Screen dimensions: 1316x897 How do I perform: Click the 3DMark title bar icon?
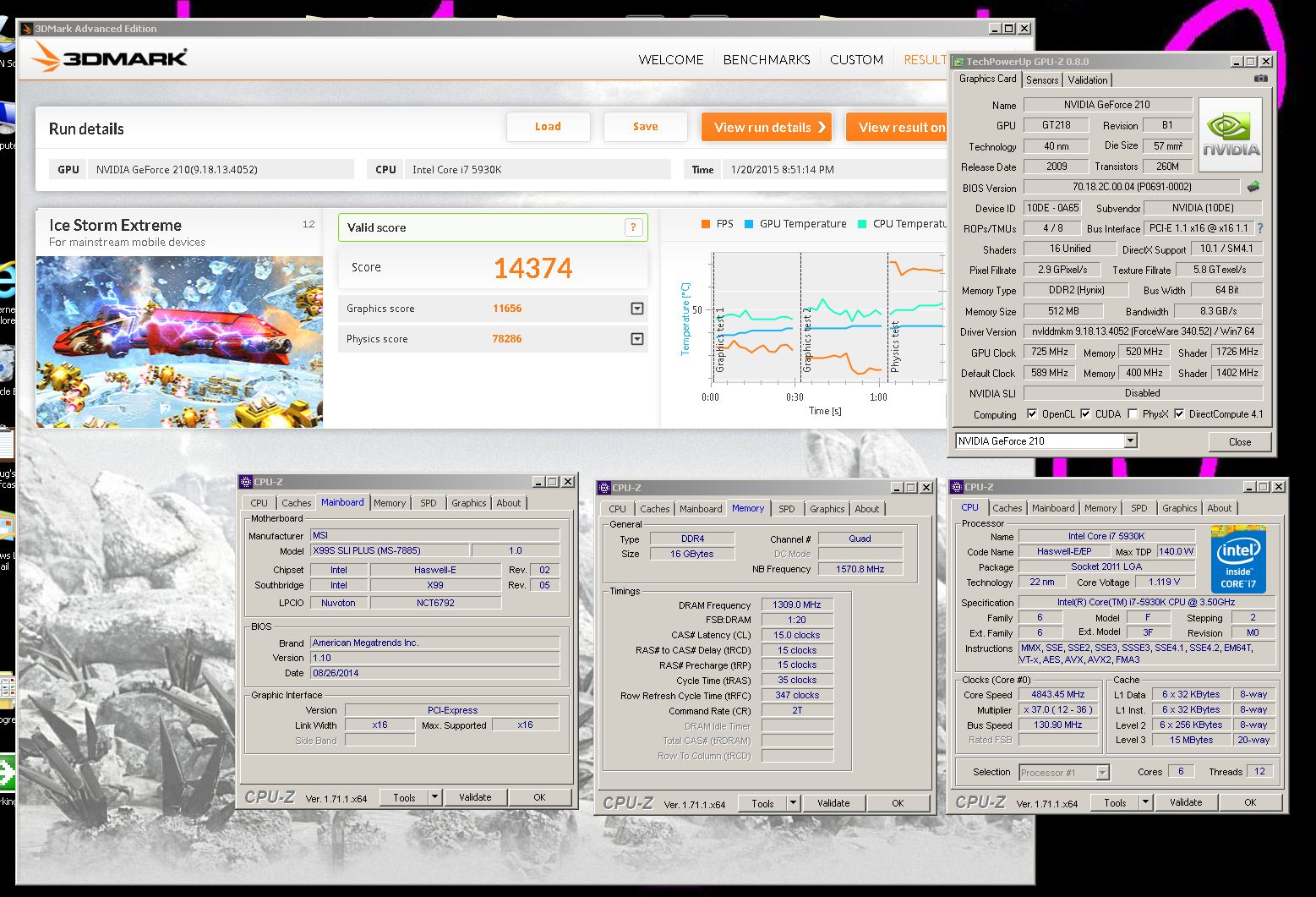(26, 28)
